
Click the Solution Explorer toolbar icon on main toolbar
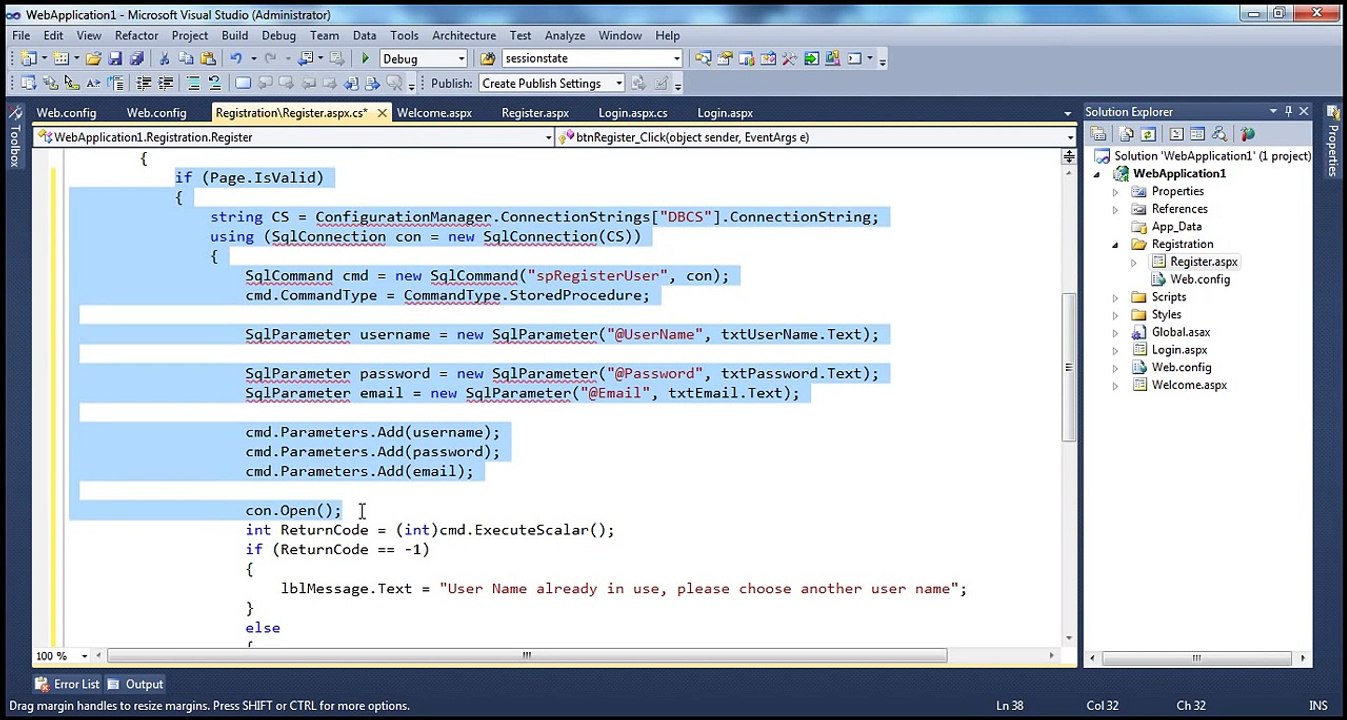pos(703,58)
